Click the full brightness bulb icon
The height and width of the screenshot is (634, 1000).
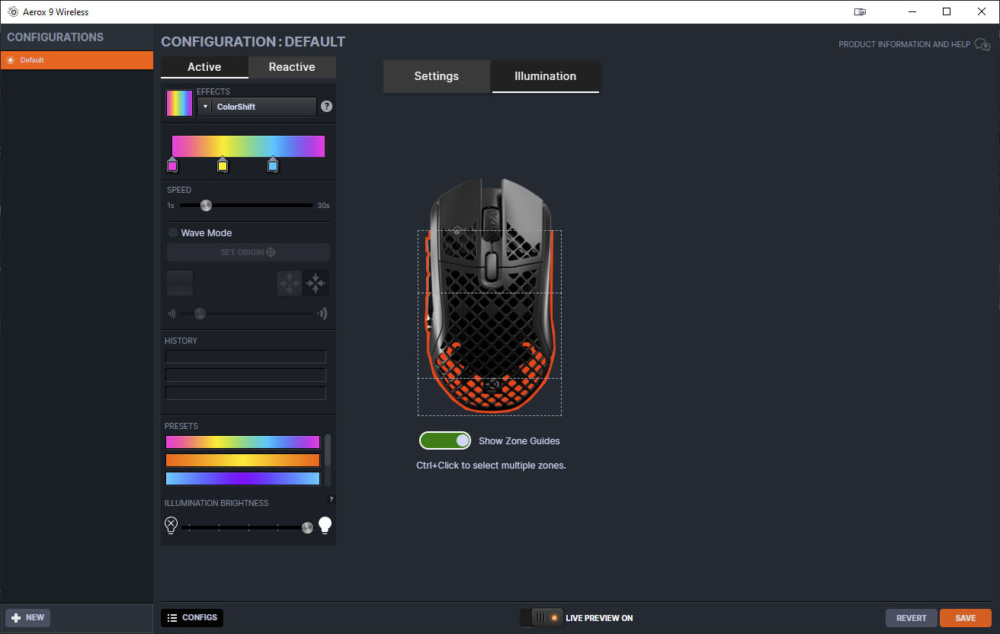[x=325, y=525]
